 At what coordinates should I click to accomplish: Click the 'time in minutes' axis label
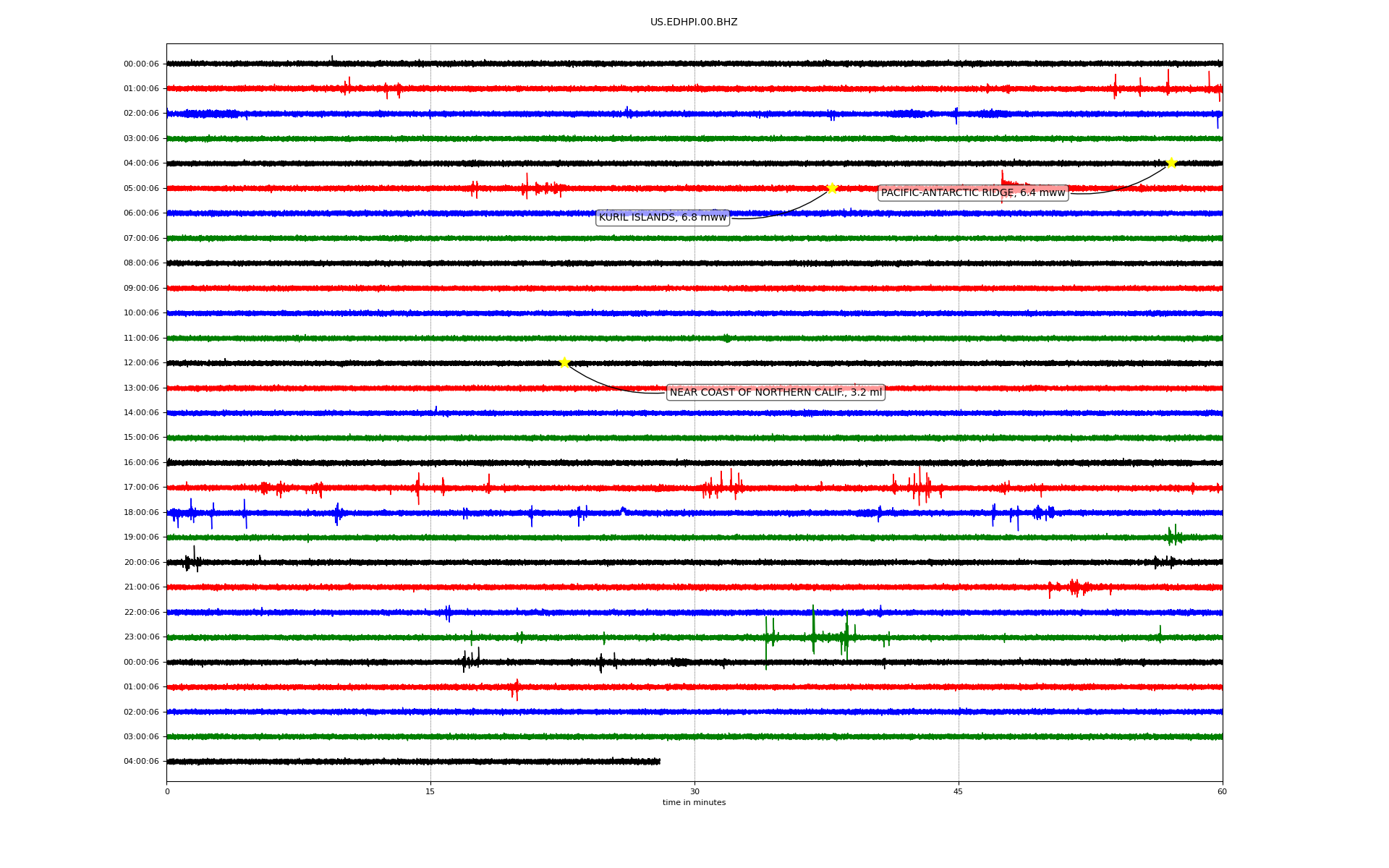pyautogui.click(x=694, y=802)
